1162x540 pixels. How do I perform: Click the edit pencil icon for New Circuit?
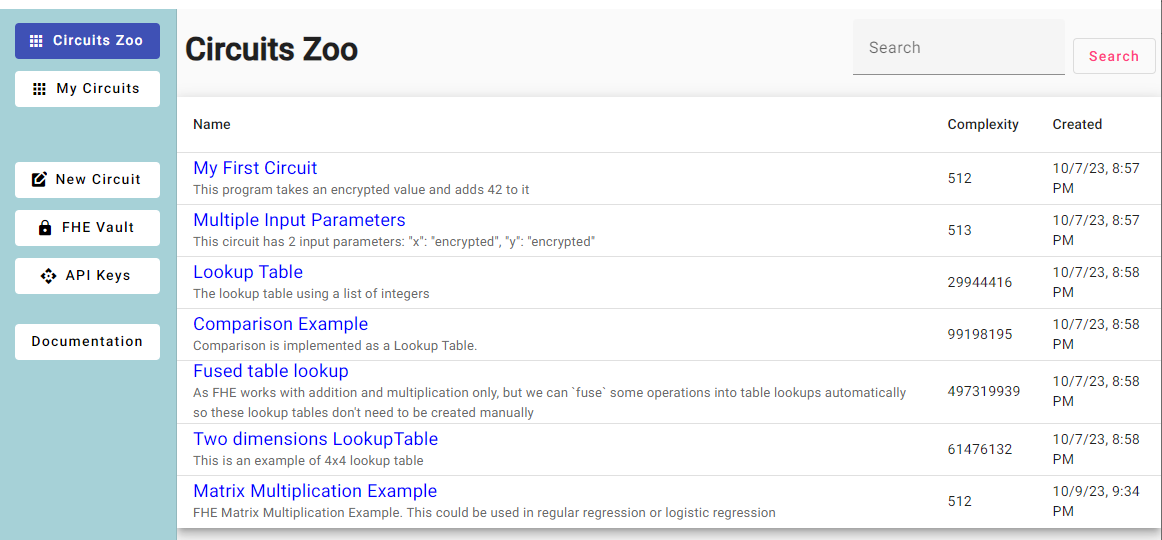click(40, 180)
